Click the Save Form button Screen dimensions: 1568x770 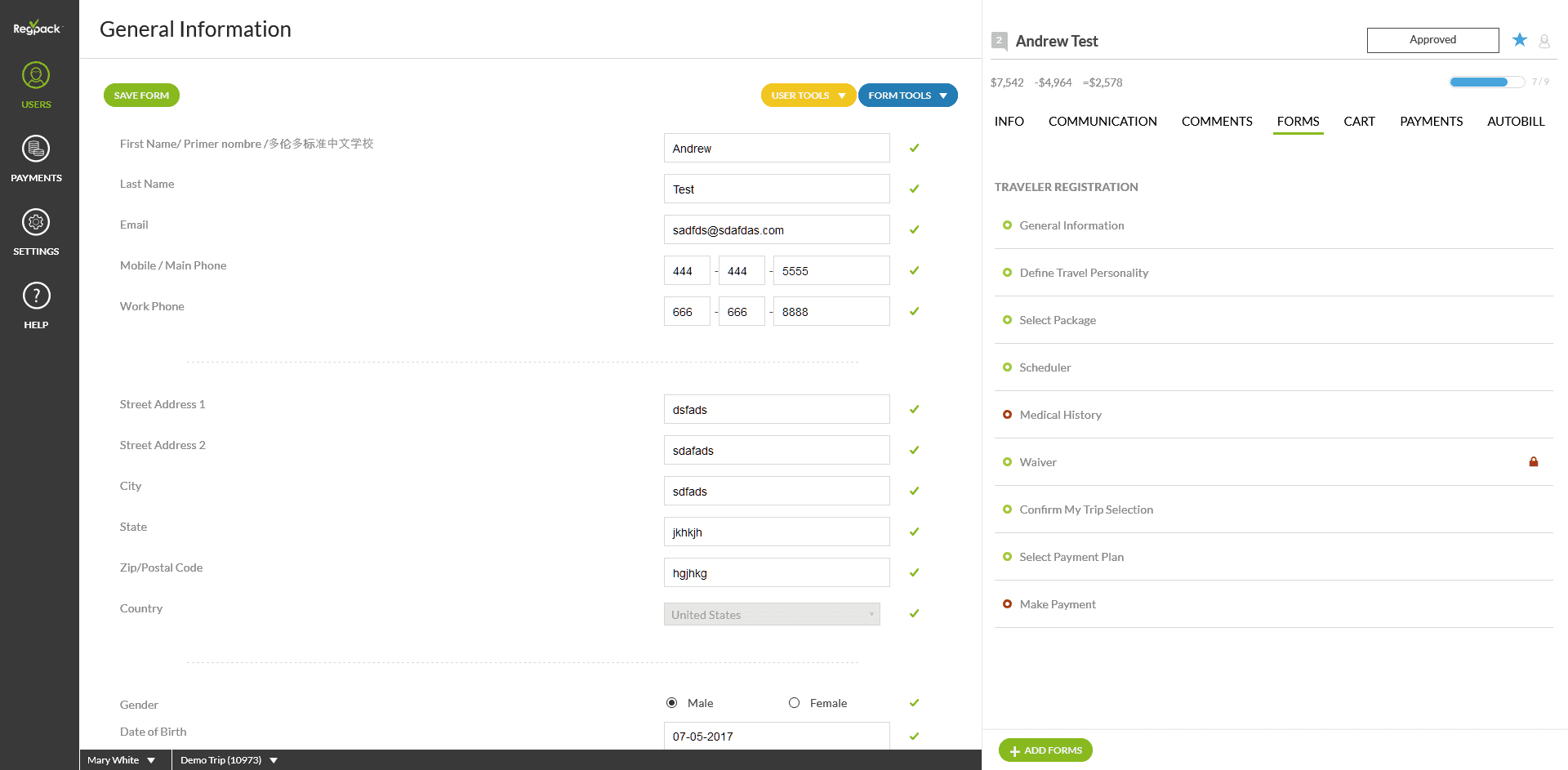pyautogui.click(x=141, y=96)
